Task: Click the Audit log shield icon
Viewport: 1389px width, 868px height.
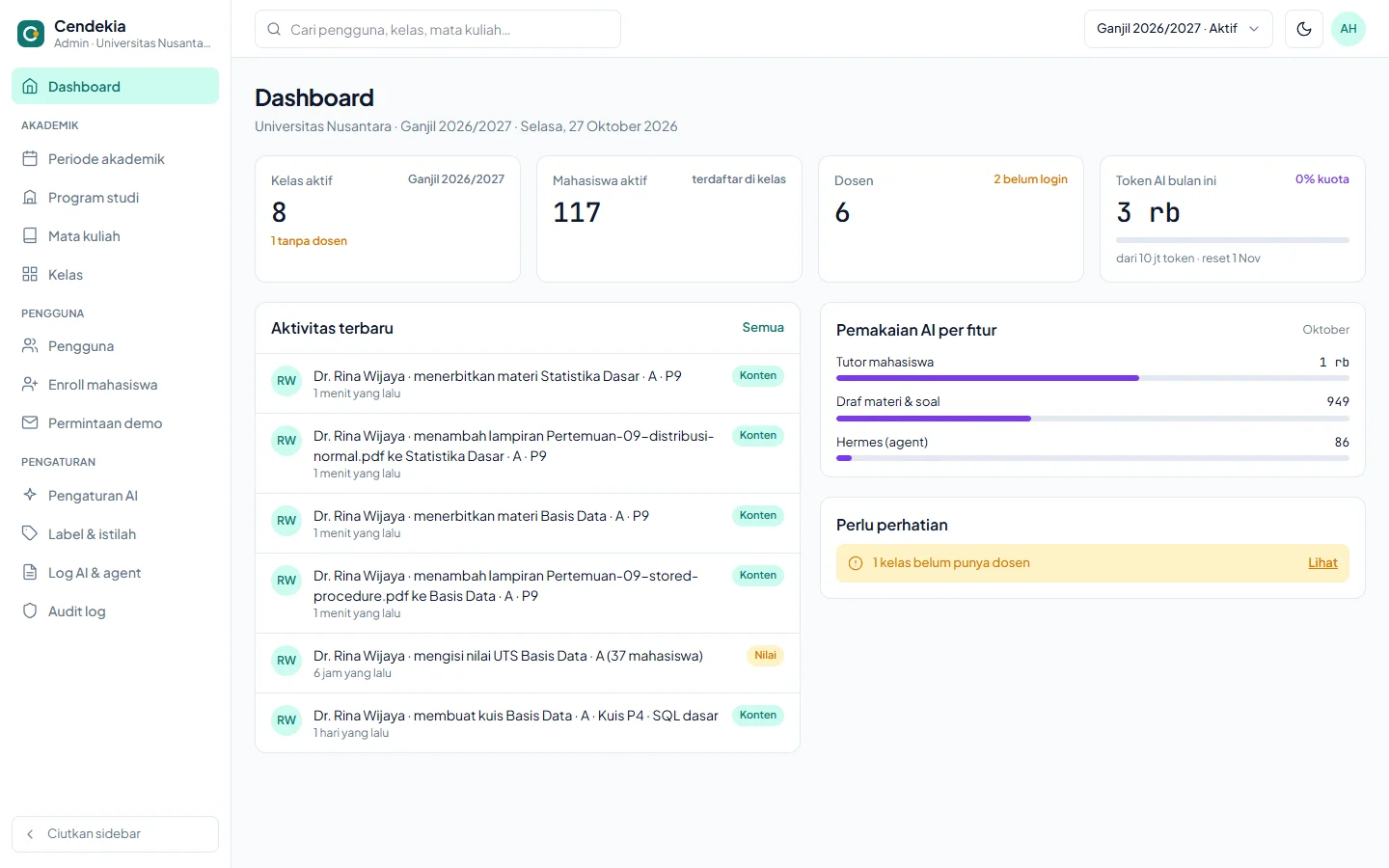Action: (30, 610)
